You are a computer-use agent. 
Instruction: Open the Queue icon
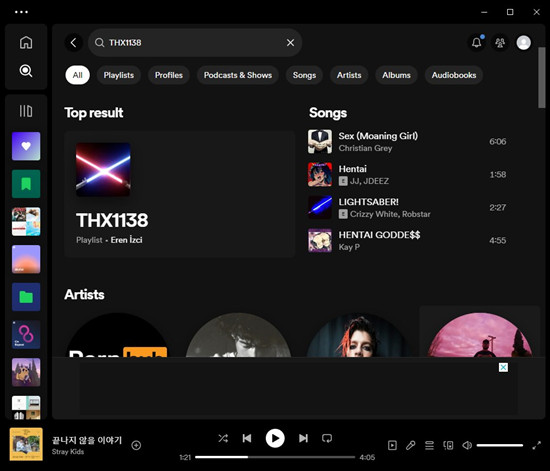coord(429,445)
